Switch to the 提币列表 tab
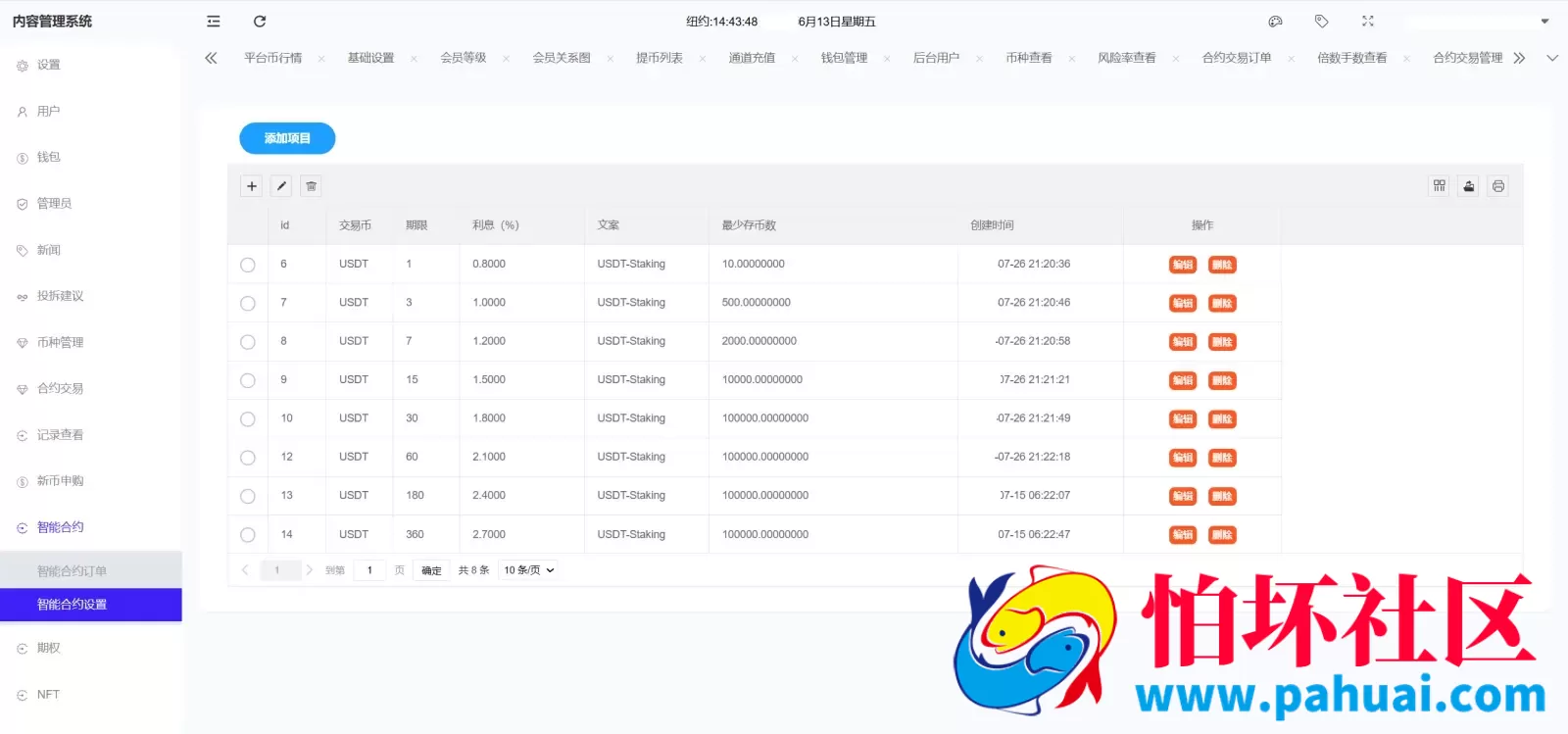1568x734 pixels. [660, 59]
